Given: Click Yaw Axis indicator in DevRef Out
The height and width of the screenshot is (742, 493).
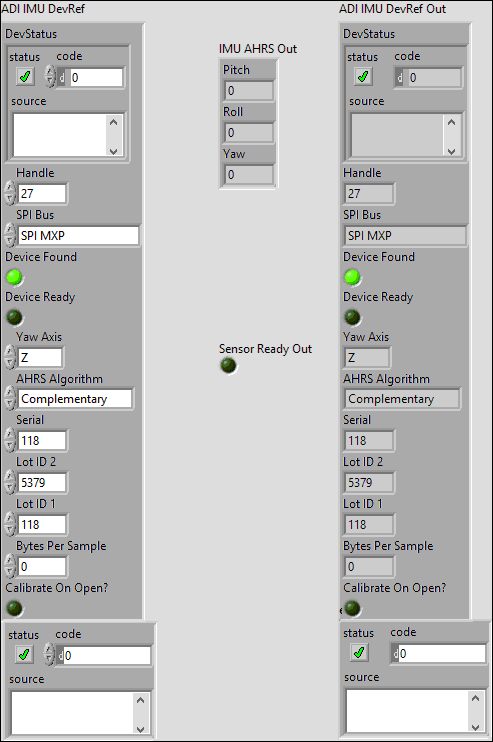Looking at the screenshot, I should (x=367, y=357).
